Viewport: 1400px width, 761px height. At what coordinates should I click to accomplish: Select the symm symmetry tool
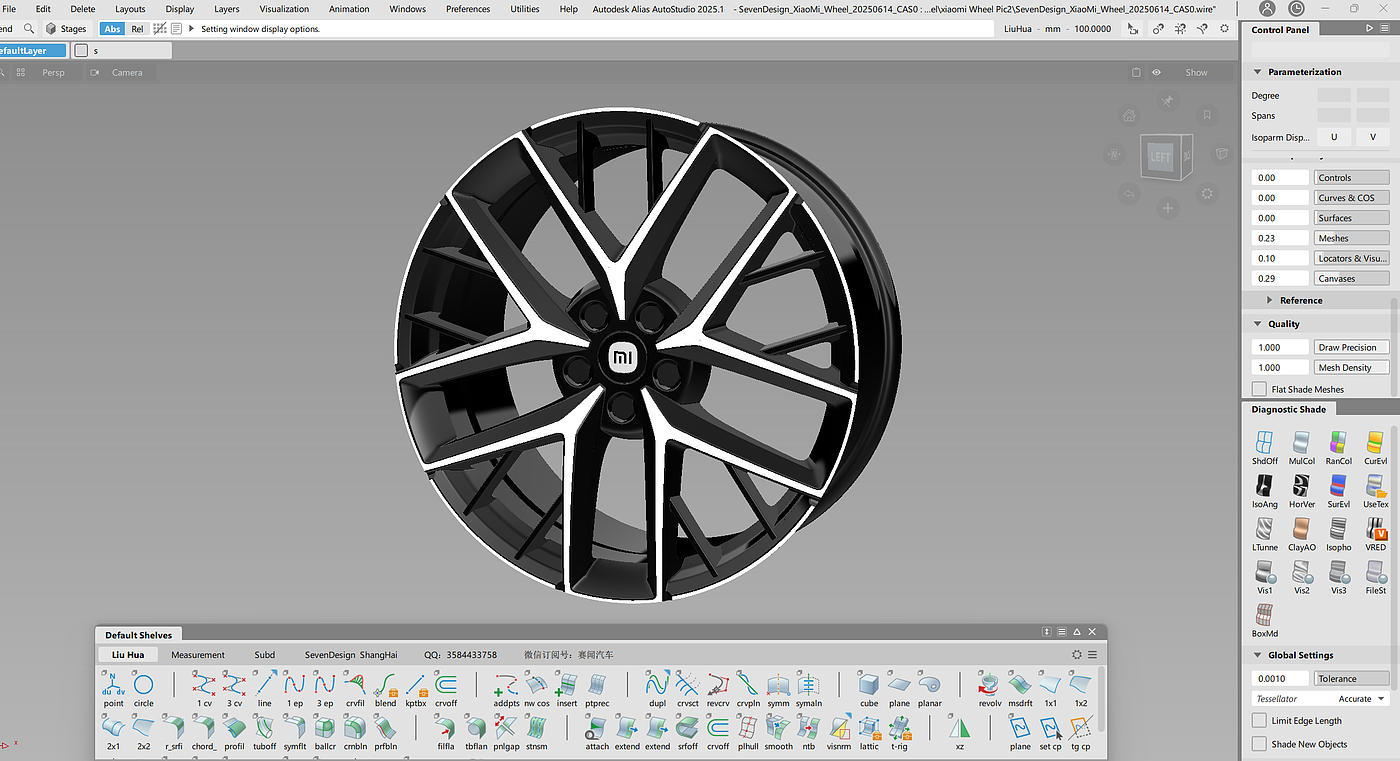coord(778,685)
